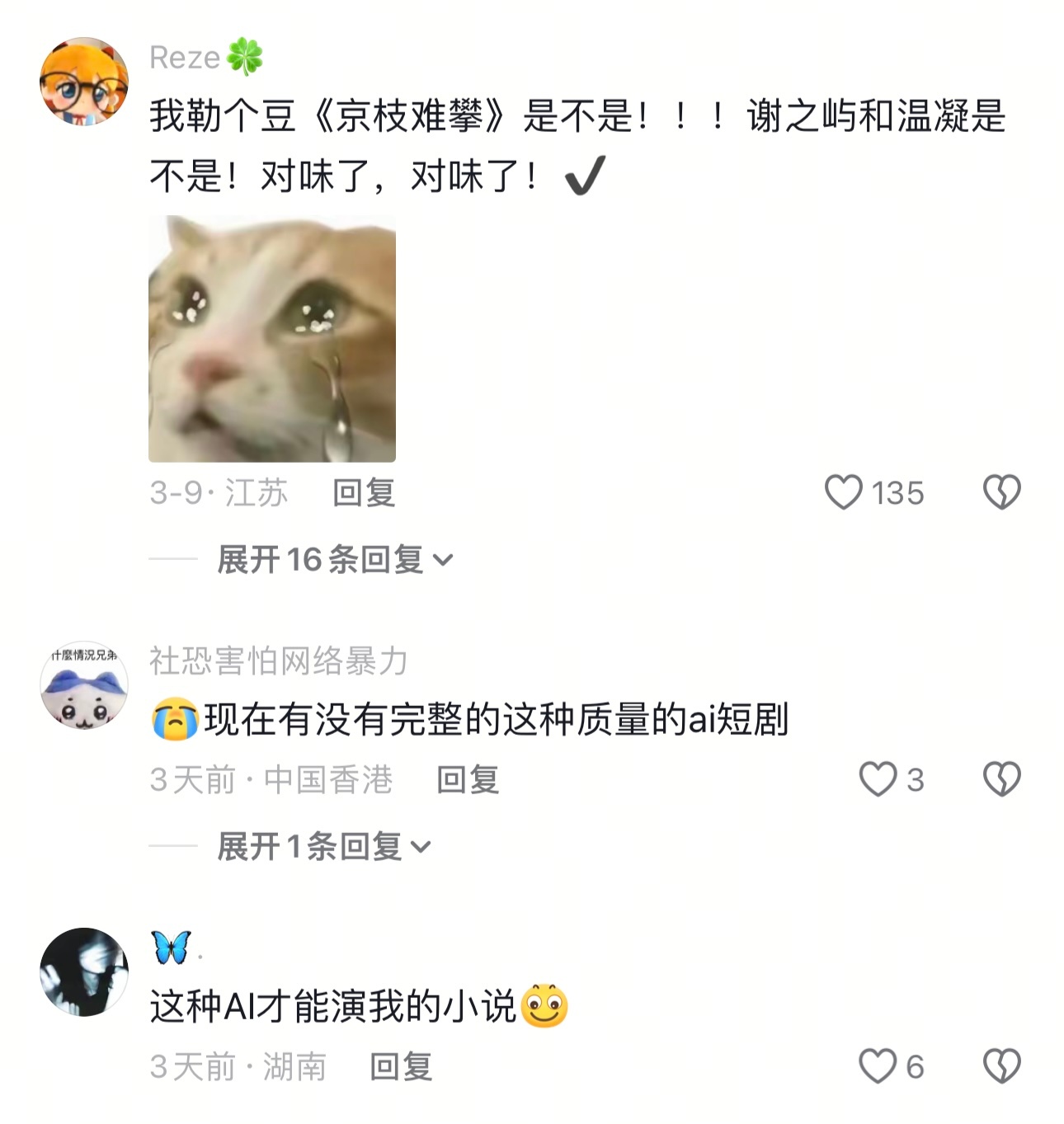Open username Reze with clover
The image size is (1064, 1124).
click(206, 58)
